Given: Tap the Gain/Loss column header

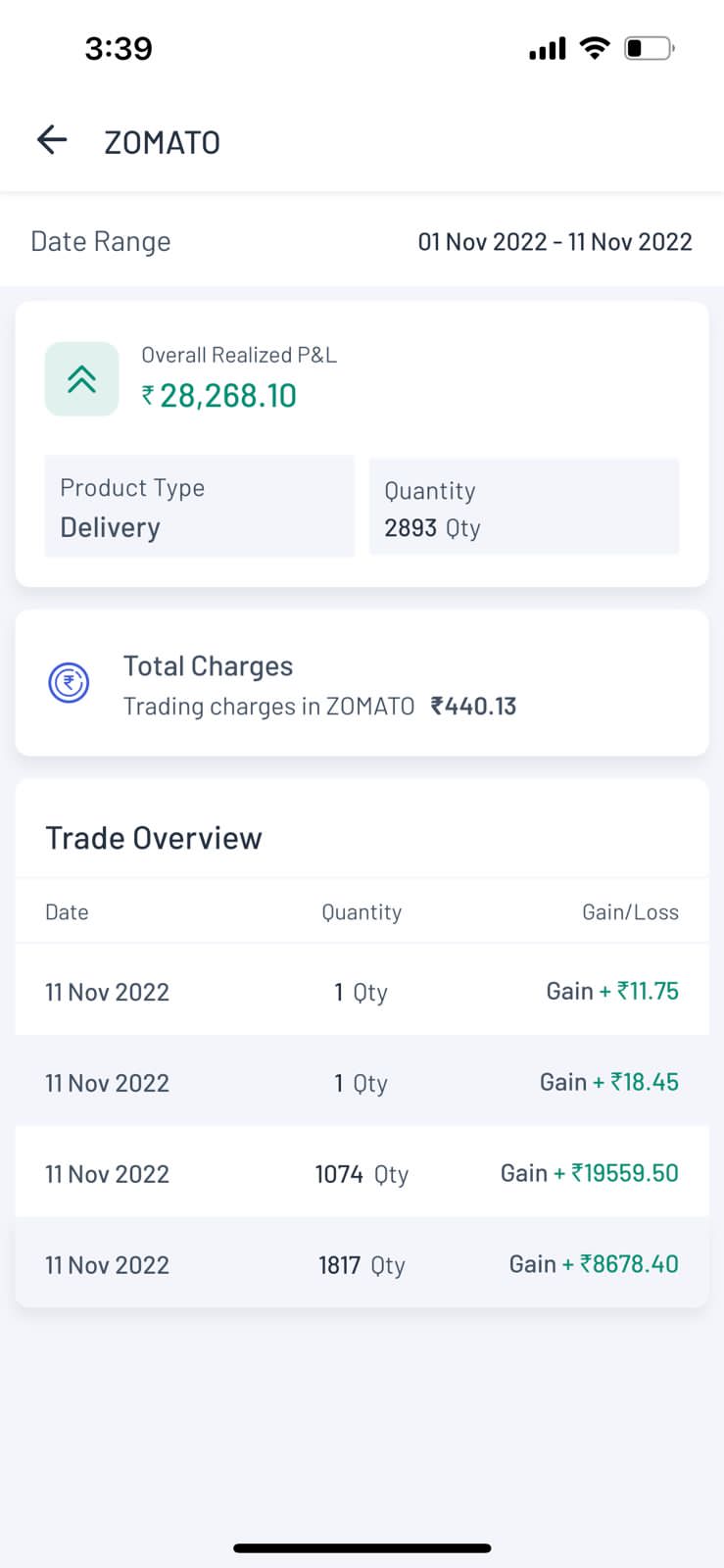Looking at the screenshot, I should click(630, 912).
